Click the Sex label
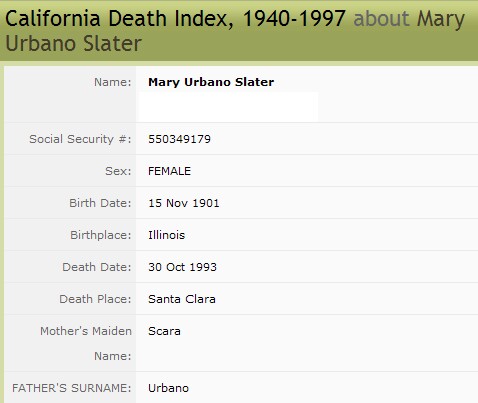 pos(118,171)
